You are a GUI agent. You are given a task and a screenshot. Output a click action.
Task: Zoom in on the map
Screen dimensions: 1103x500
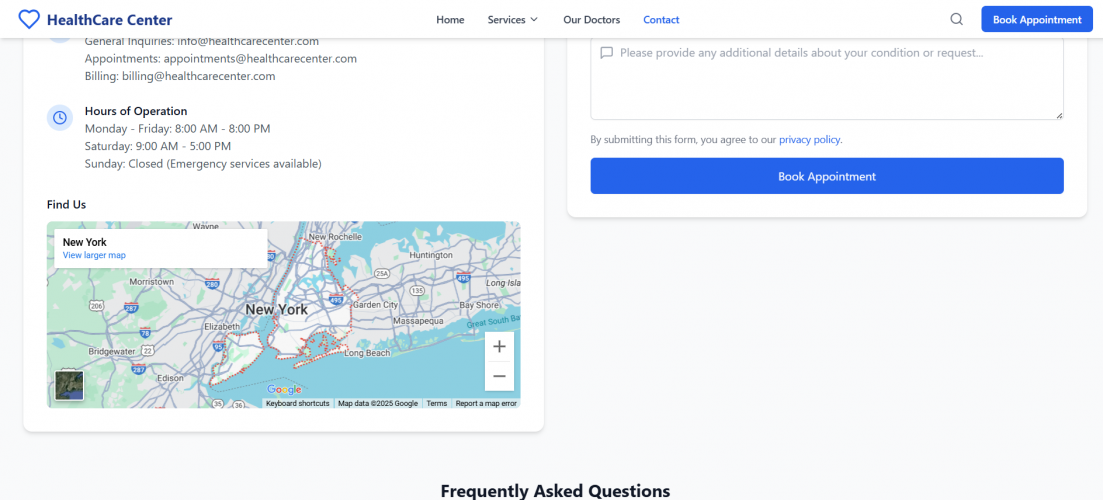click(499, 347)
